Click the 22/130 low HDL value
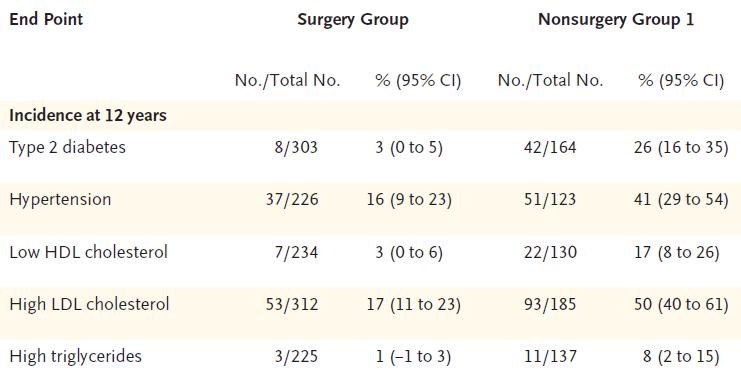 [x=550, y=252]
